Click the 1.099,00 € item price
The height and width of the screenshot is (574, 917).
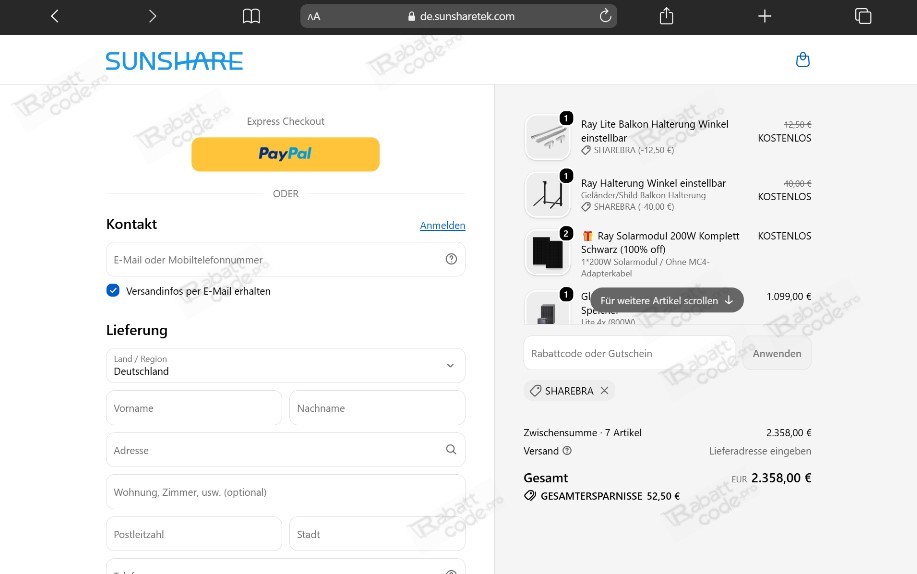click(x=789, y=296)
